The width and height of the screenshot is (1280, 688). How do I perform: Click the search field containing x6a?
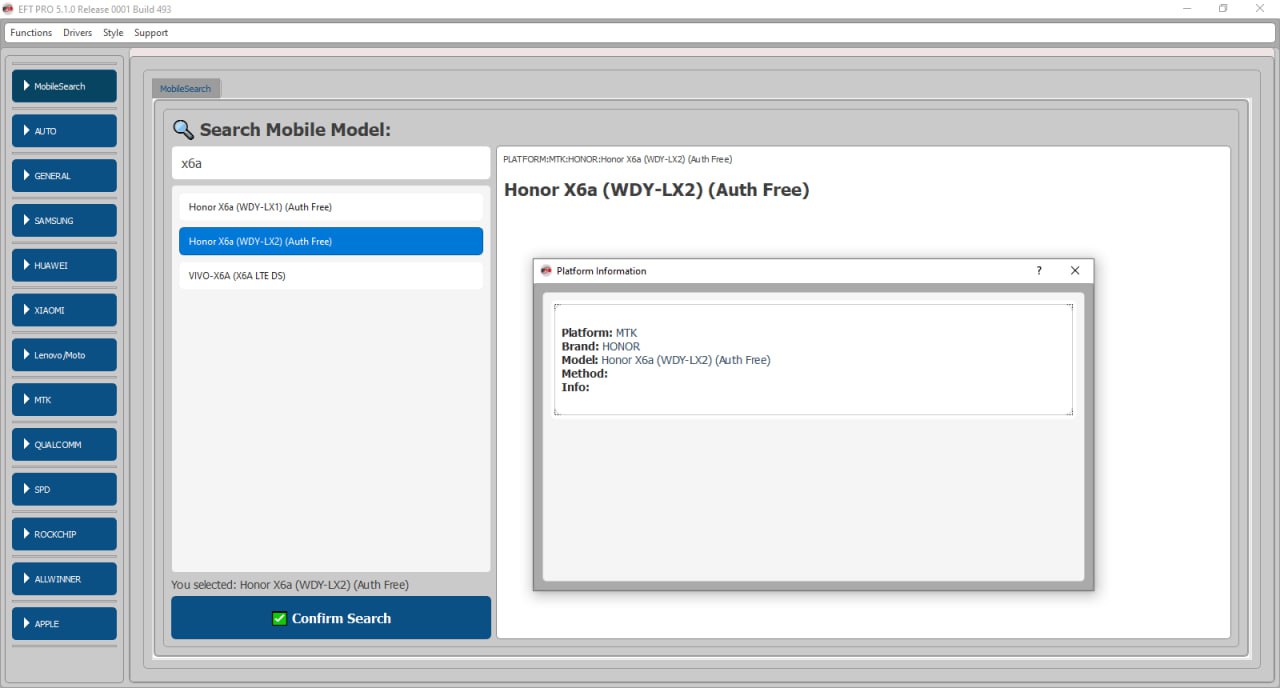[x=330, y=163]
